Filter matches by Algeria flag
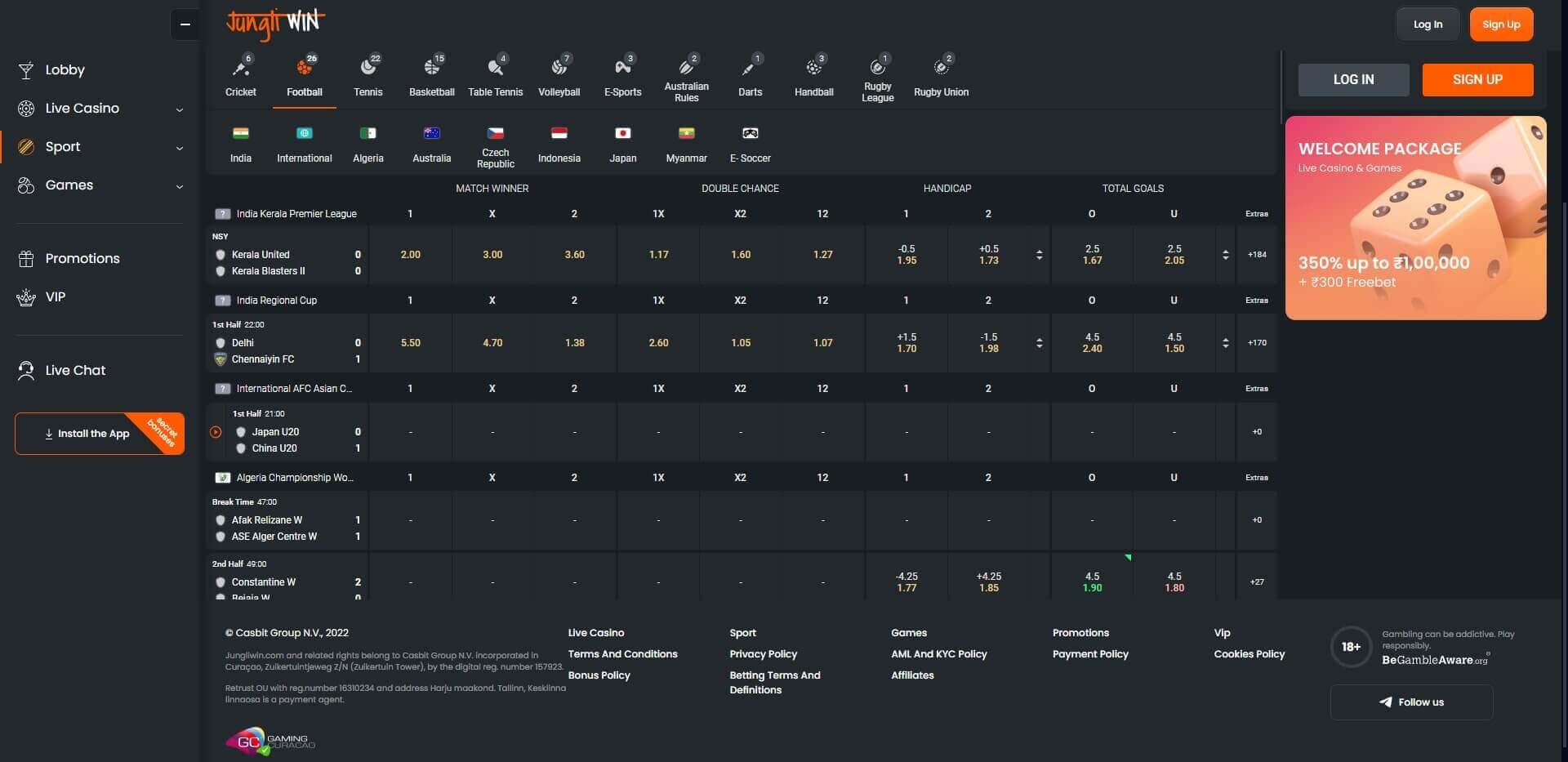Viewport: 1568px width, 762px height. coord(368,134)
